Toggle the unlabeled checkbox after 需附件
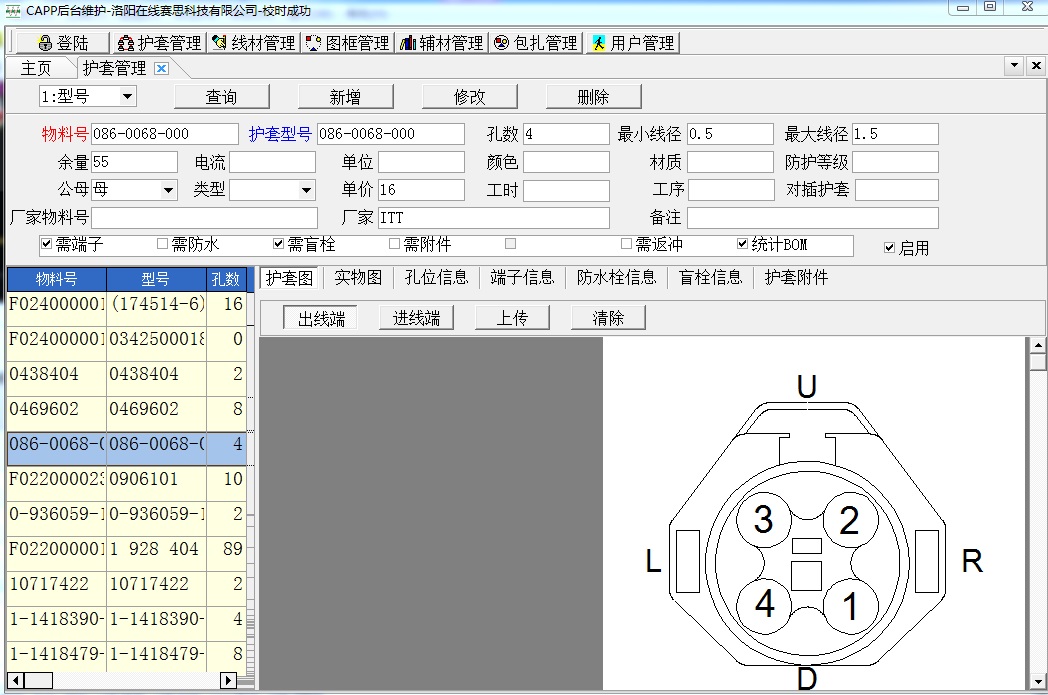This screenshot has height=695, width=1048. tap(511, 244)
